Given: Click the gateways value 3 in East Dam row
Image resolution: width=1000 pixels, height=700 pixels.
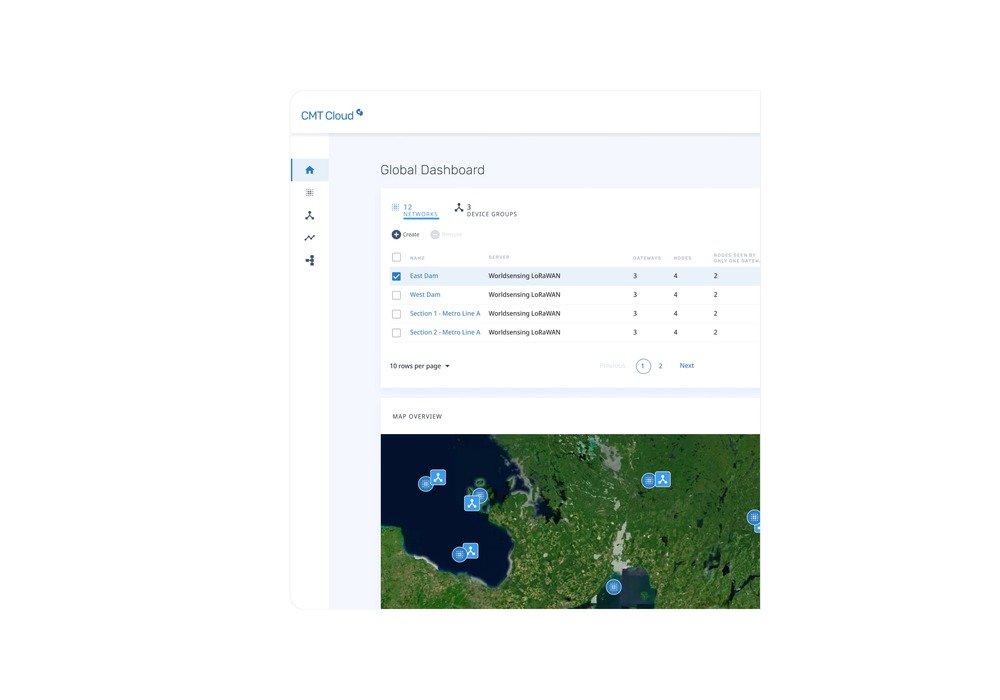Looking at the screenshot, I should [635, 275].
